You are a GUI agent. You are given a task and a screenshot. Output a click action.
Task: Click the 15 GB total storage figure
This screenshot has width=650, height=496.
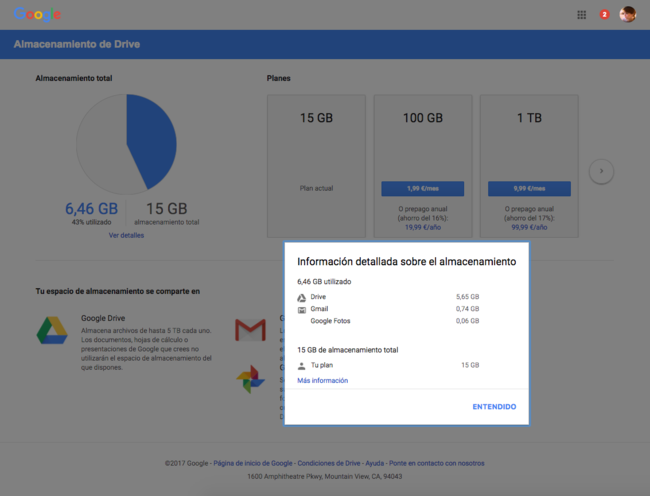pyautogui.click(x=167, y=208)
